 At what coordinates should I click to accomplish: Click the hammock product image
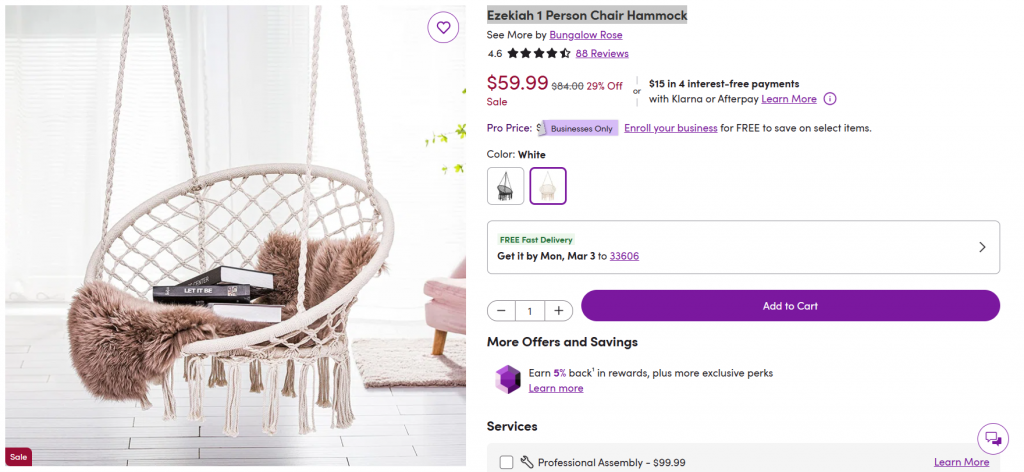tap(236, 260)
